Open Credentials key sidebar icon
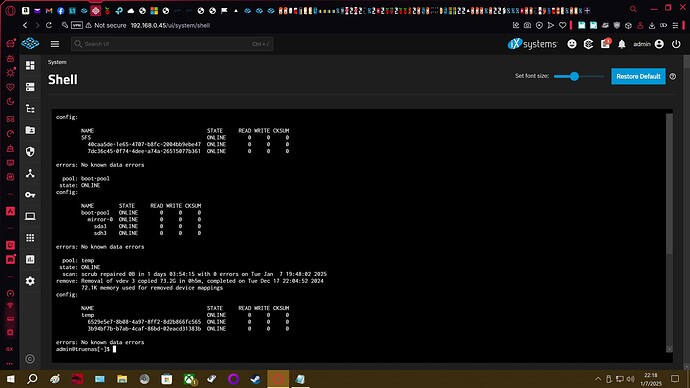Image resolution: width=690 pixels, height=388 pixels. (x=30, y=195)
